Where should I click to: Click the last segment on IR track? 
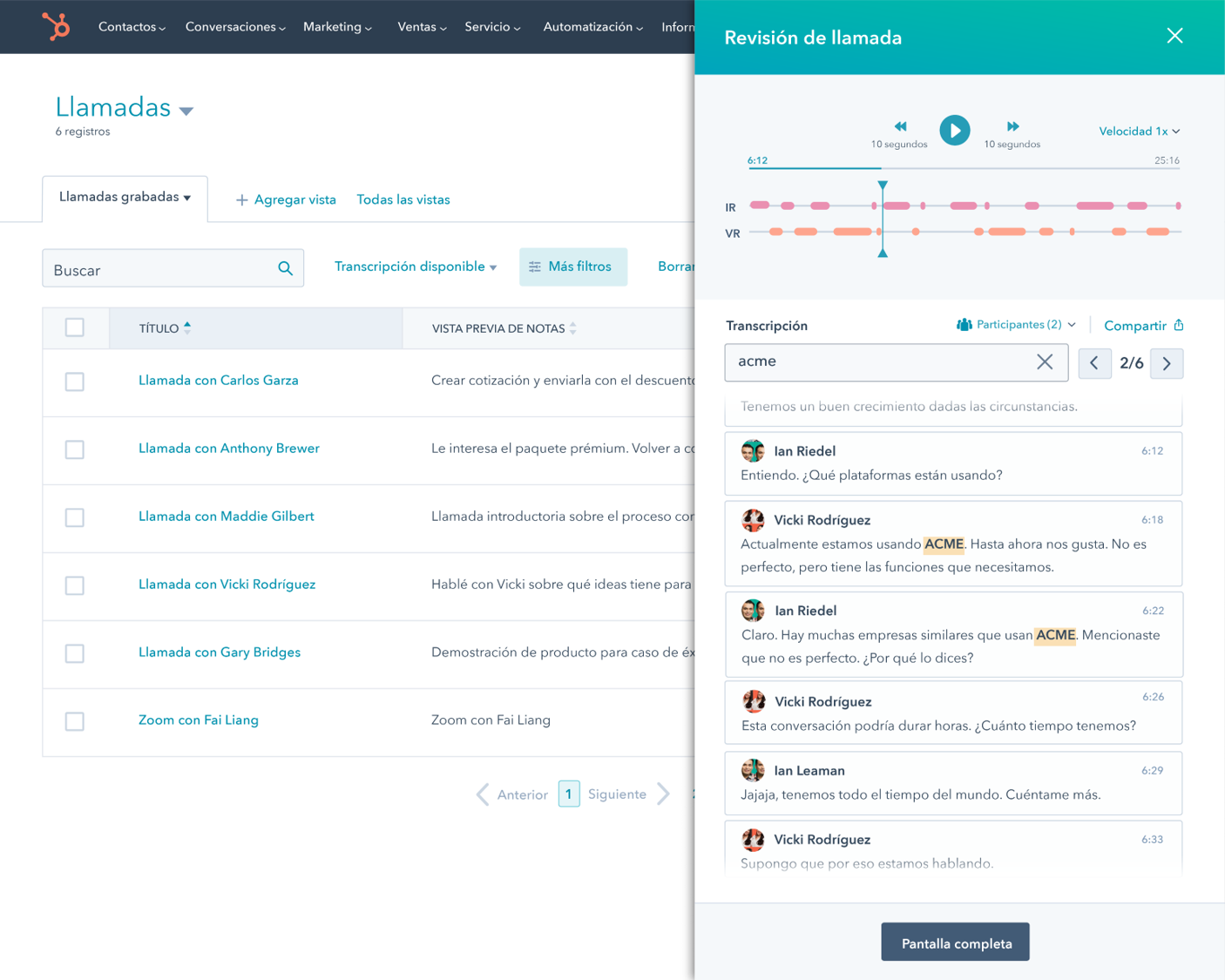pos(1178,206)
